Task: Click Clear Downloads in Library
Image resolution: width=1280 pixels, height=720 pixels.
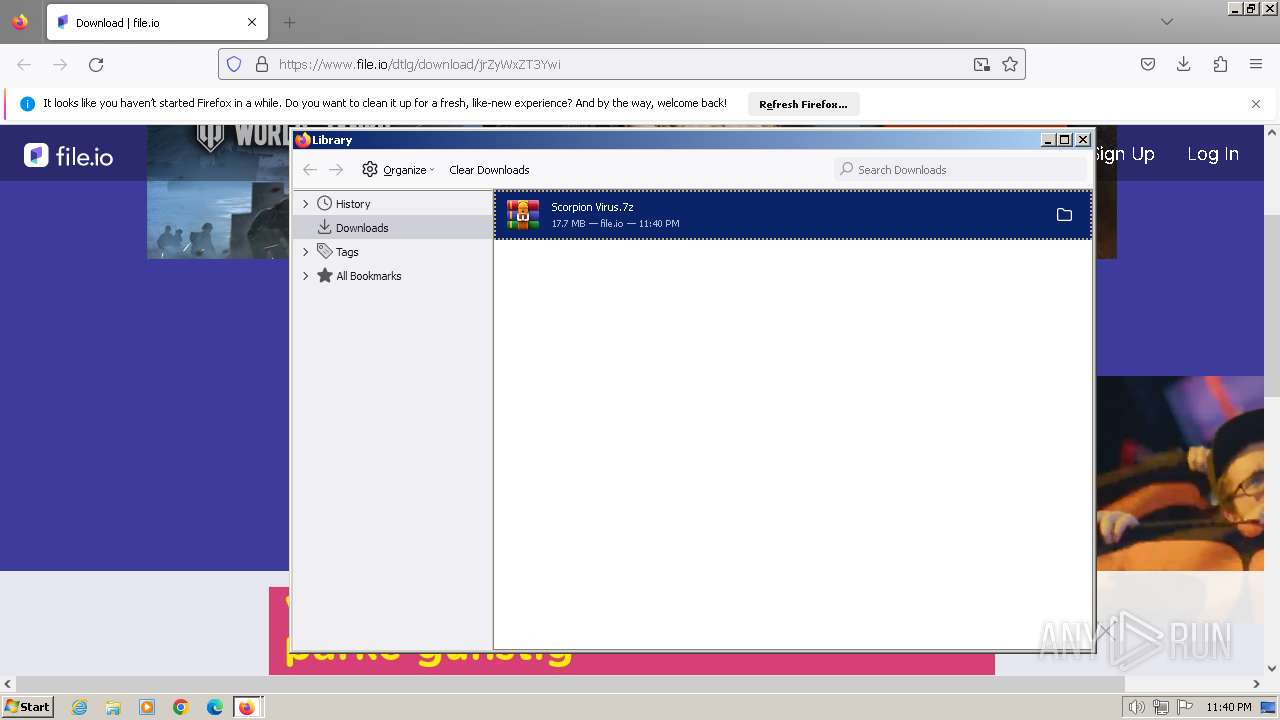Action: pyautogui.click(x=489, y=170)
